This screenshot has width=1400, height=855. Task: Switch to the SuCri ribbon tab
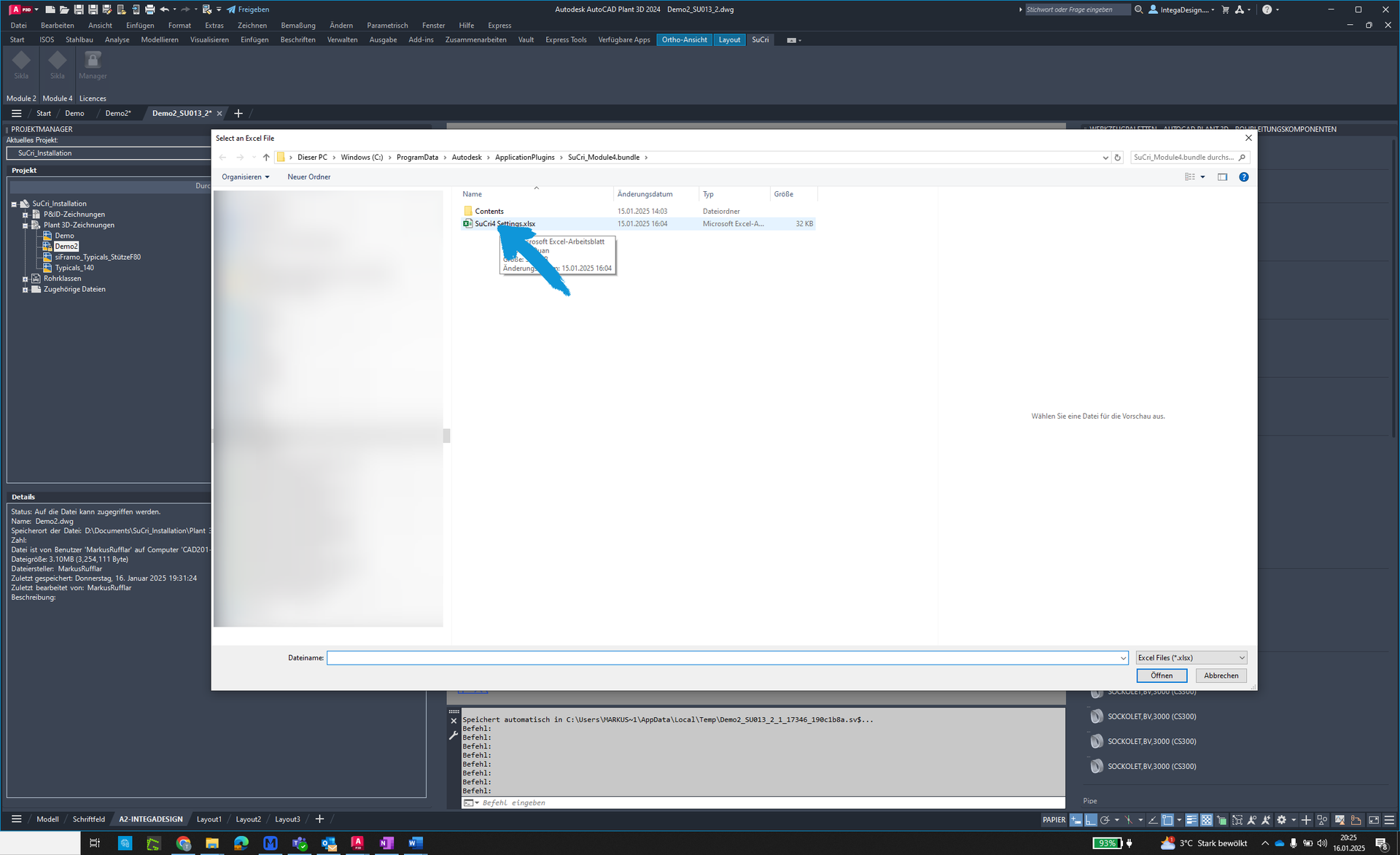[760, 40]
